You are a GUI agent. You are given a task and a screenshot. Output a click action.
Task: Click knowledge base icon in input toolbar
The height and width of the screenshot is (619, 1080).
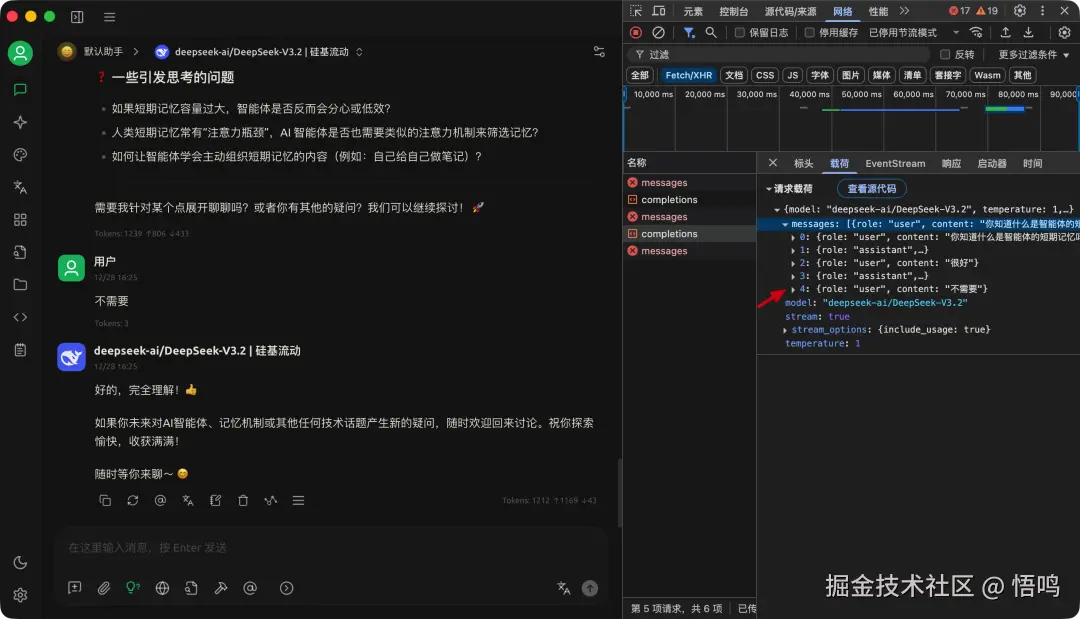191,588
